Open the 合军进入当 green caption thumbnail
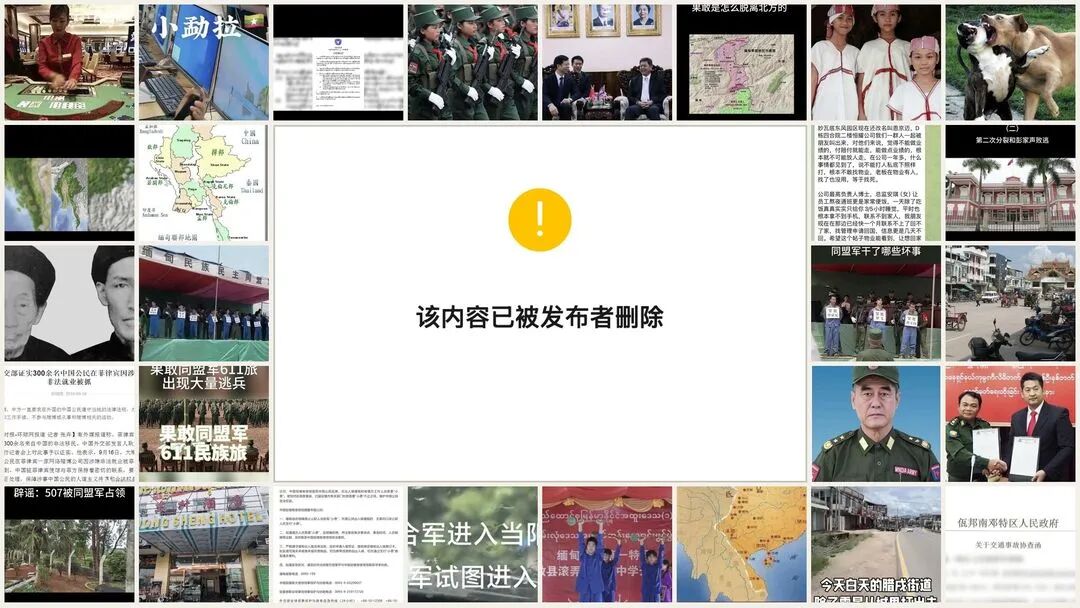 [x=472, y=545]
